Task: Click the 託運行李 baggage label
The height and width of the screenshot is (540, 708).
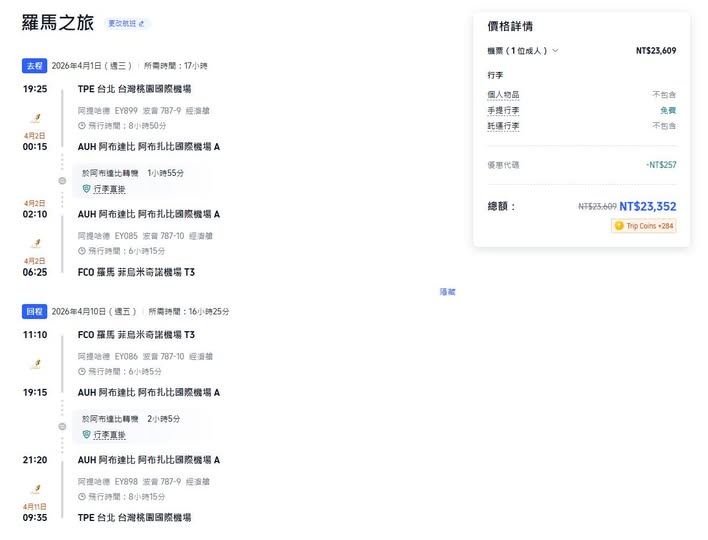Action: click(x=503, y=126)
